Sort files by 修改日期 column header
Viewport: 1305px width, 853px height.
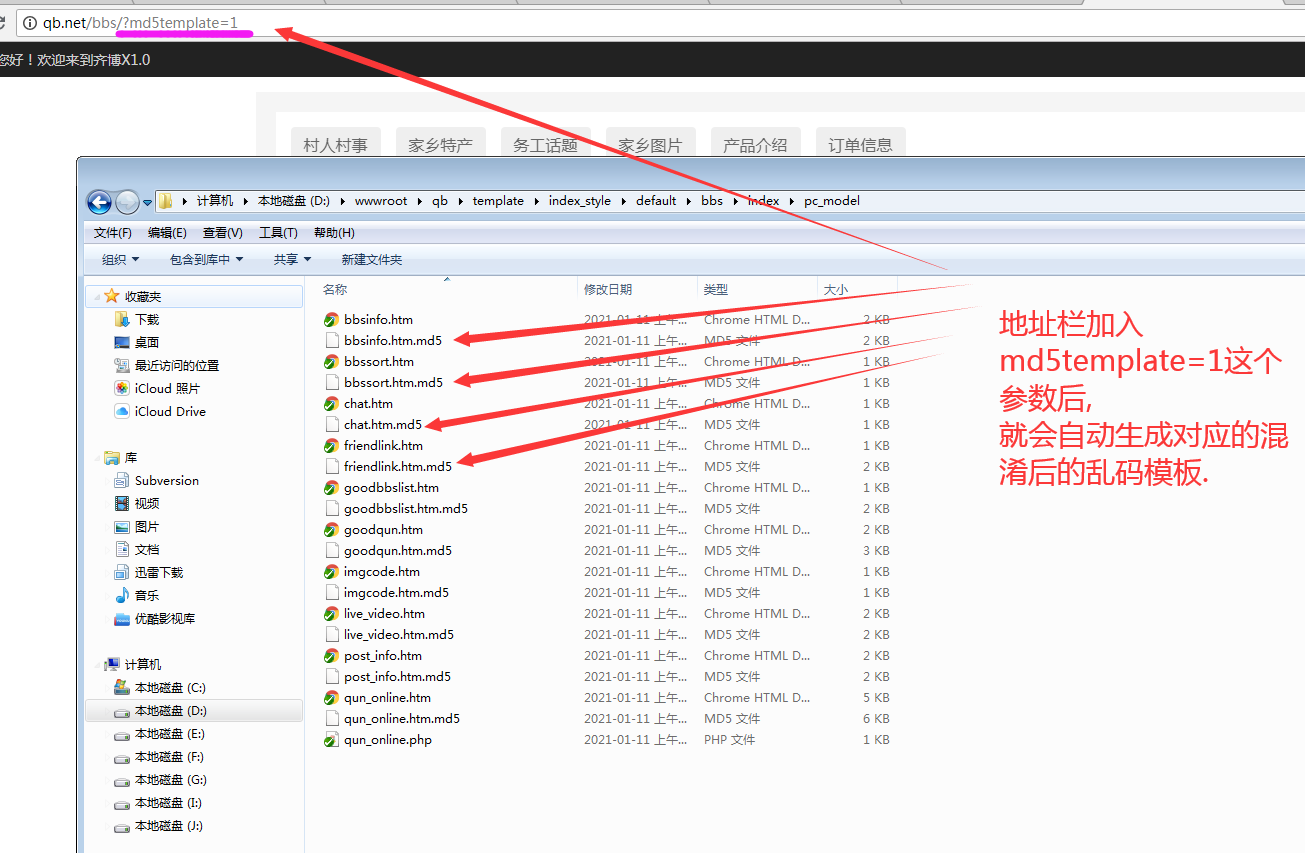(608, 289)
